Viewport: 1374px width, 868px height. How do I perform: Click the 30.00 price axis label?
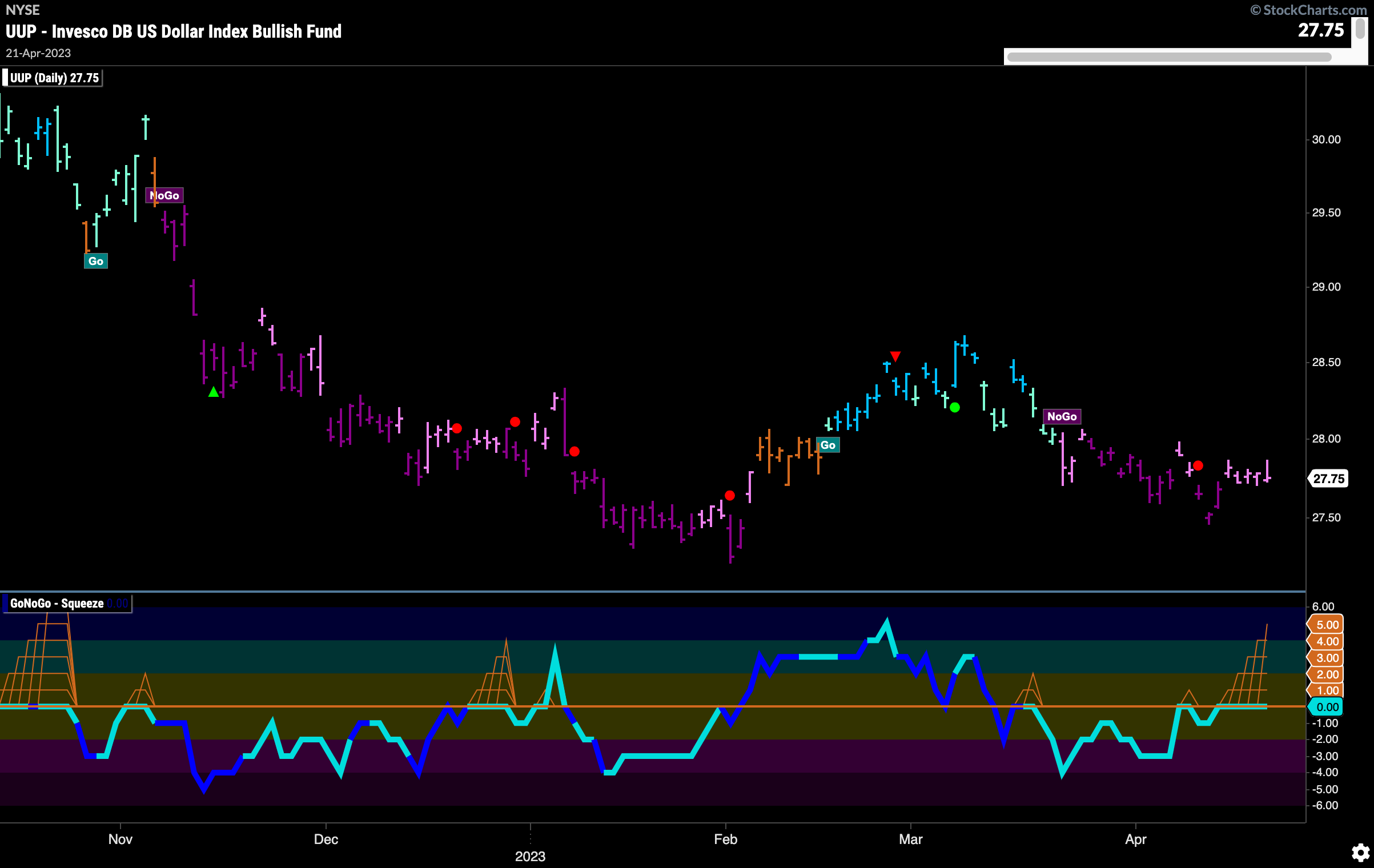1326,139
